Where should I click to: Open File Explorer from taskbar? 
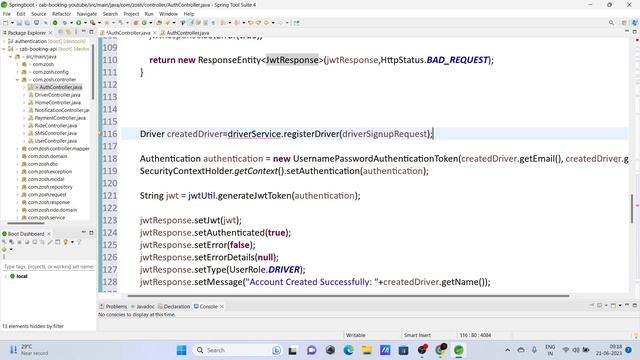tap(367, 350)
